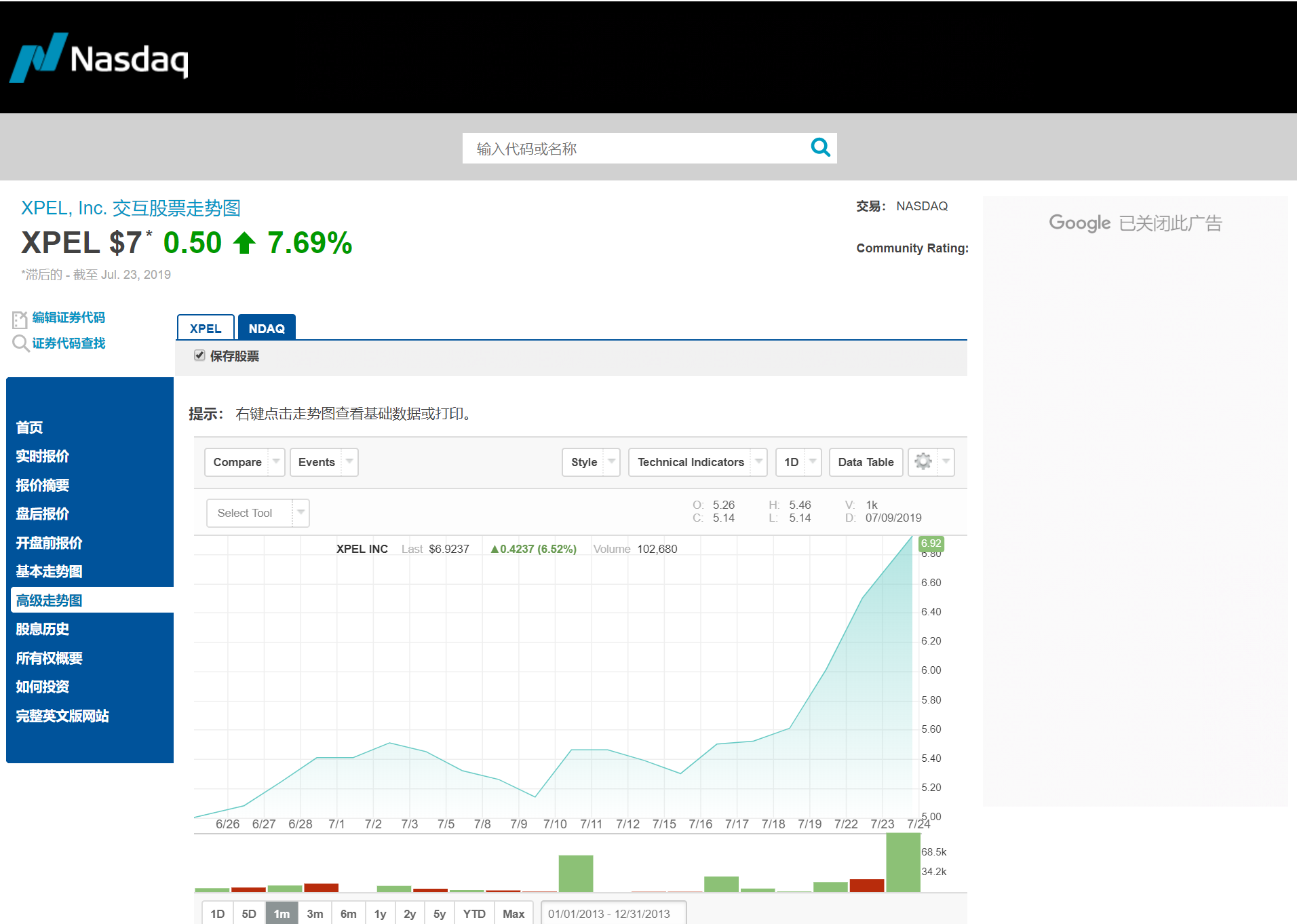Click the XPEL INC chart legend label
The width and height of the screenshot is (1297, 924).
point(362,549)
